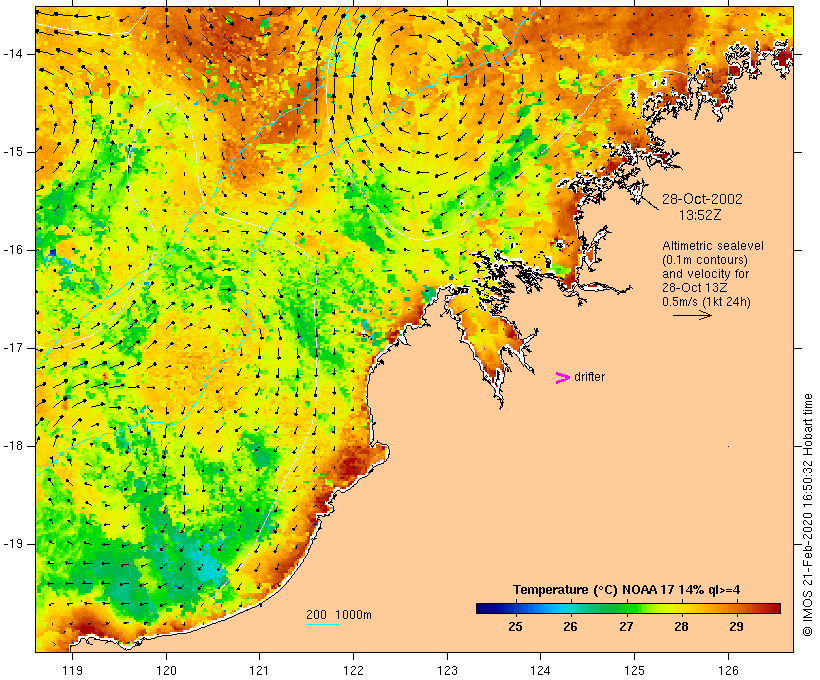Click latitude axis label '-16'
The image size is (820, 680).
[12, 250]
